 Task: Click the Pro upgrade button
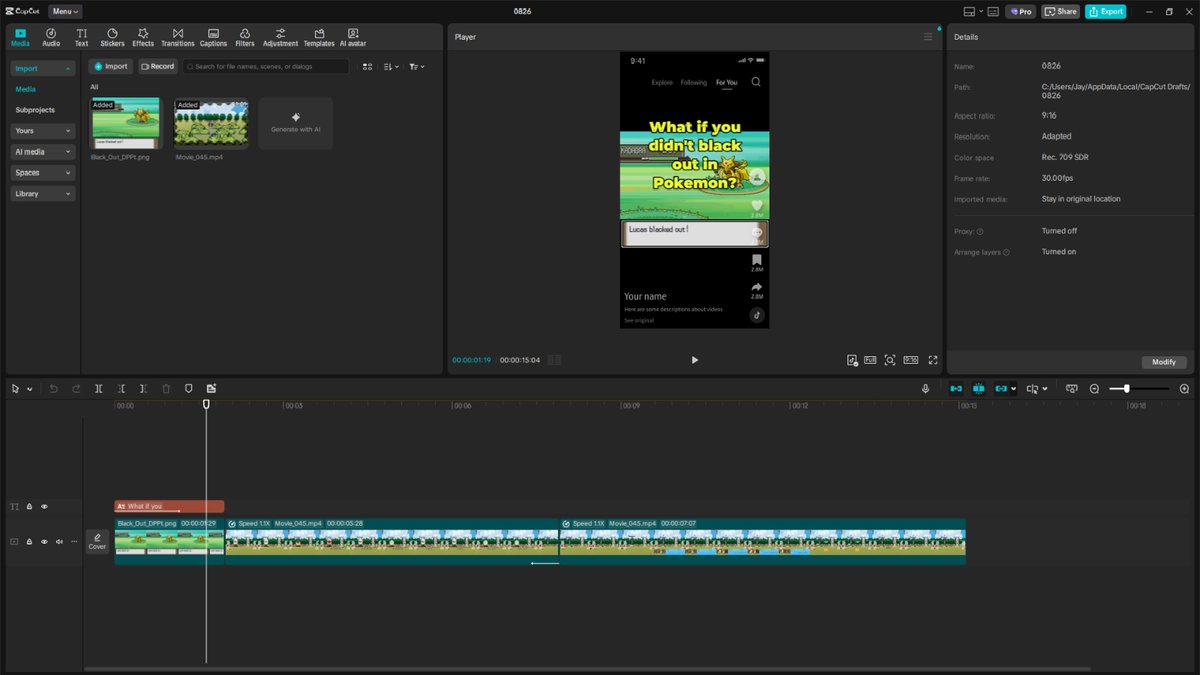(x=1021, y=11)
